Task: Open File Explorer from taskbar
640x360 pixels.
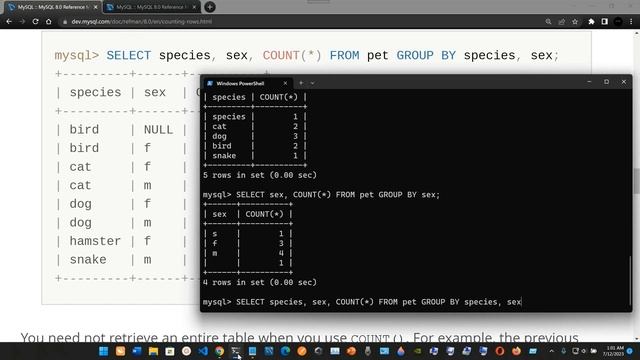Action: click(x=153, y=351)
